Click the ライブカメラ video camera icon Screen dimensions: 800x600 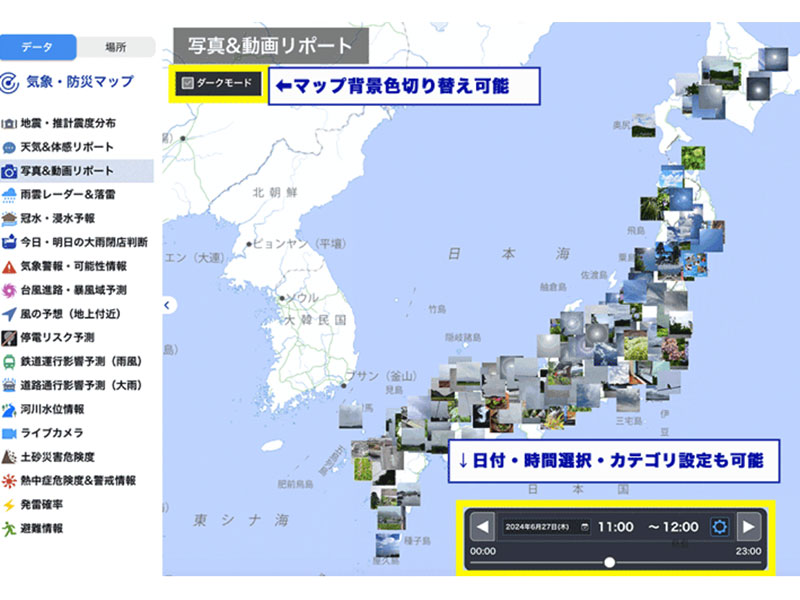click(9, 433)
